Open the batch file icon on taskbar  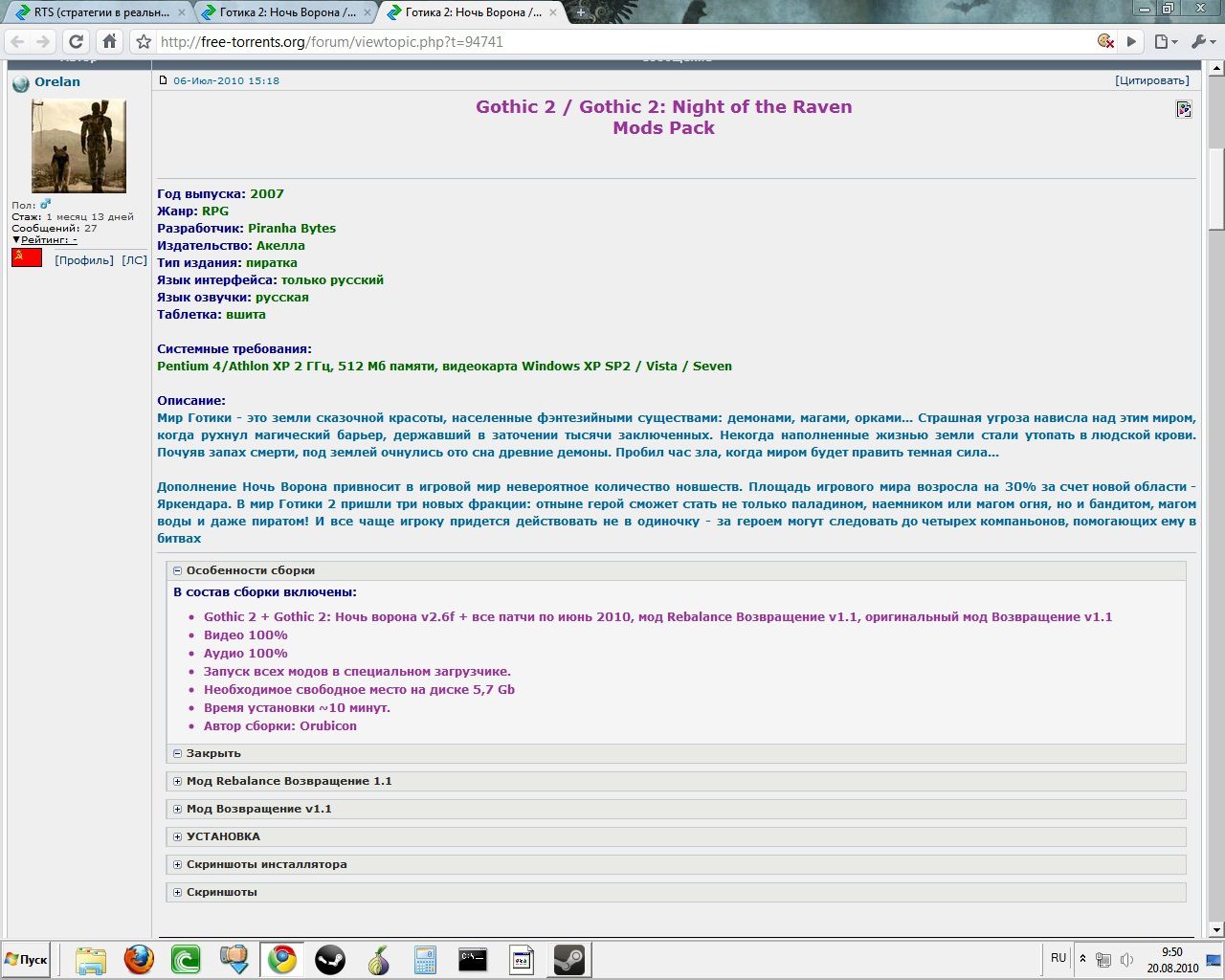click(522, 960)
